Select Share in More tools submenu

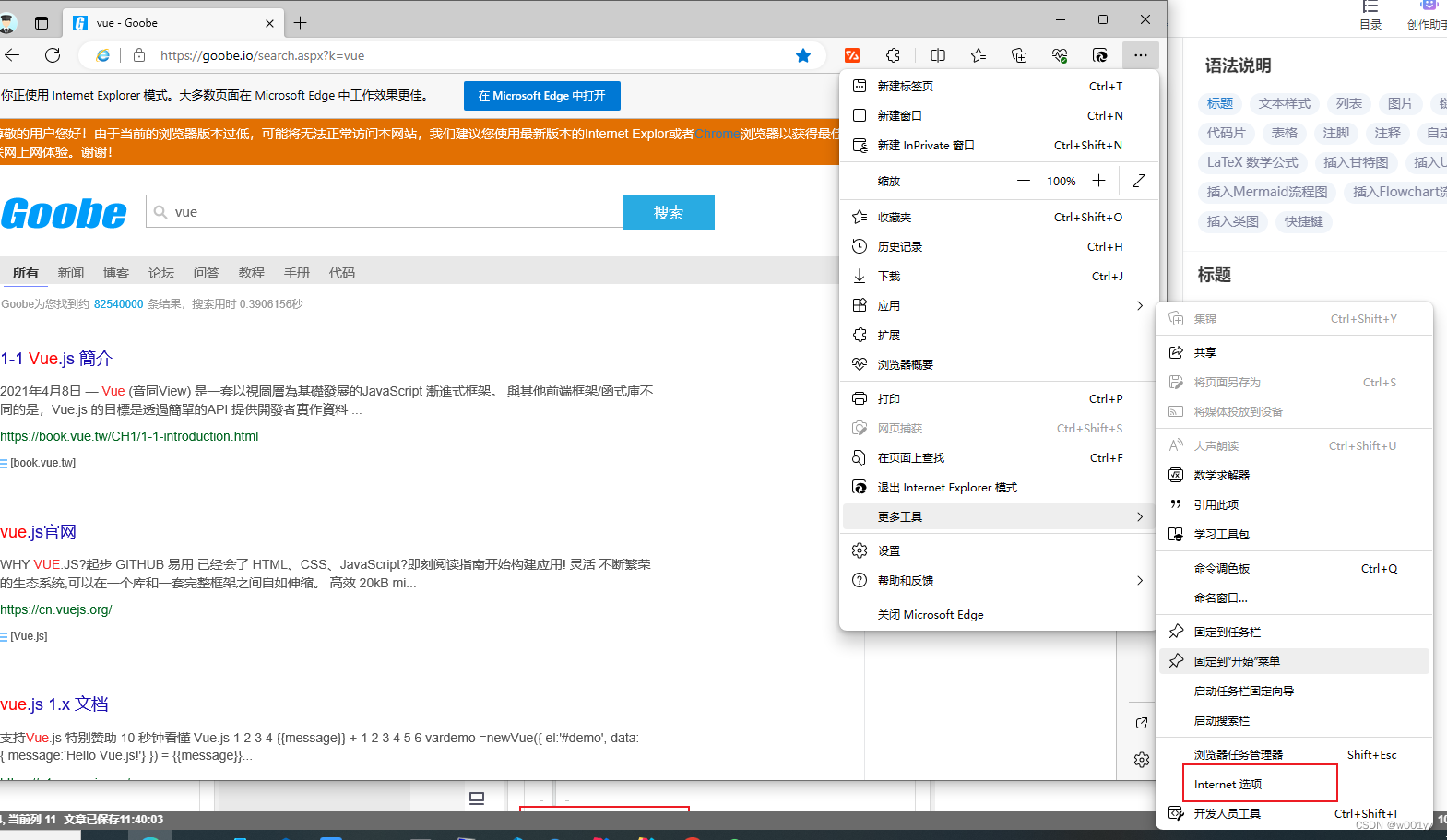[x=1294, y=352]
